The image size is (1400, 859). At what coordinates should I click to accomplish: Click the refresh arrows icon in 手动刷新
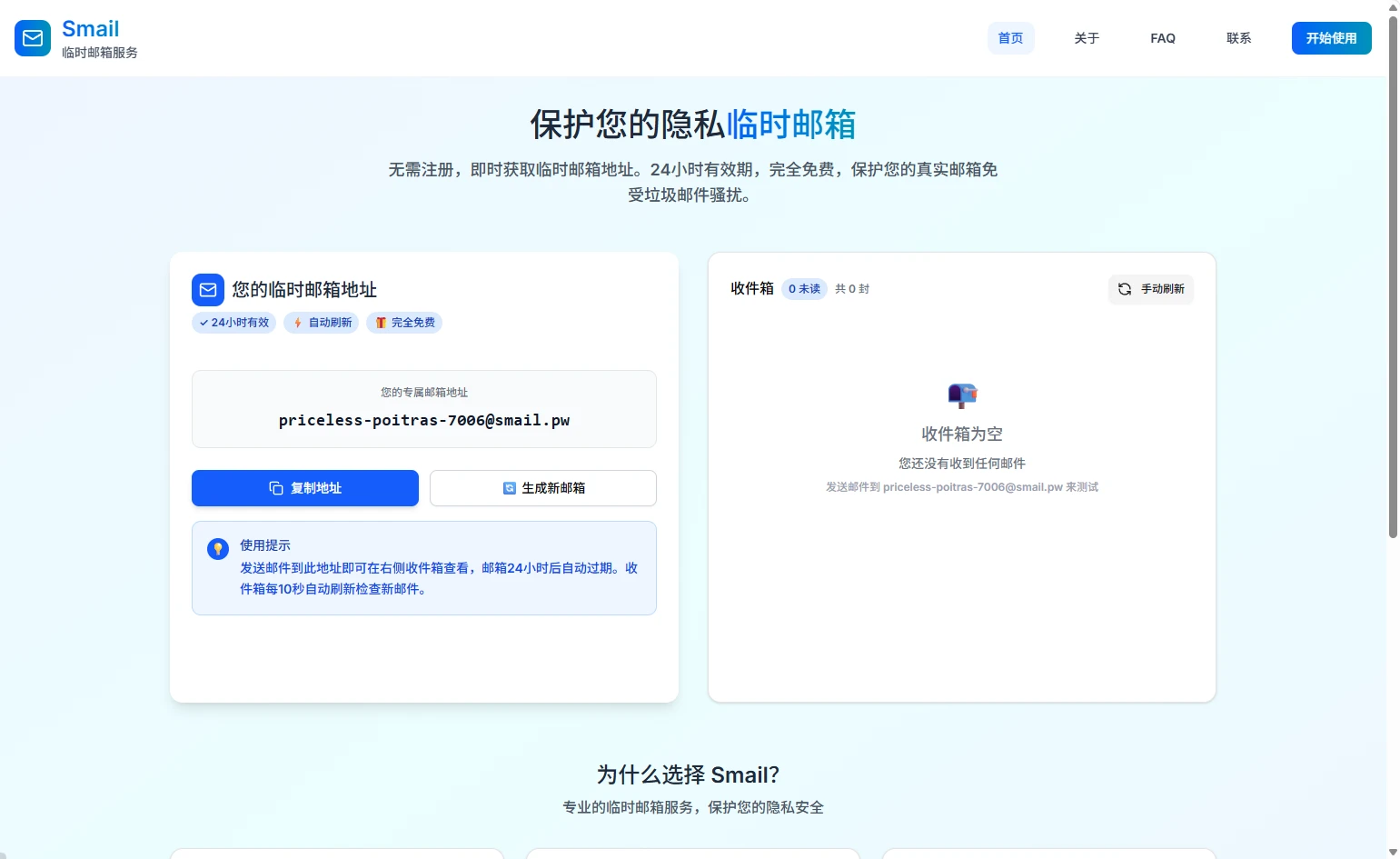[x=1125, y=289]
